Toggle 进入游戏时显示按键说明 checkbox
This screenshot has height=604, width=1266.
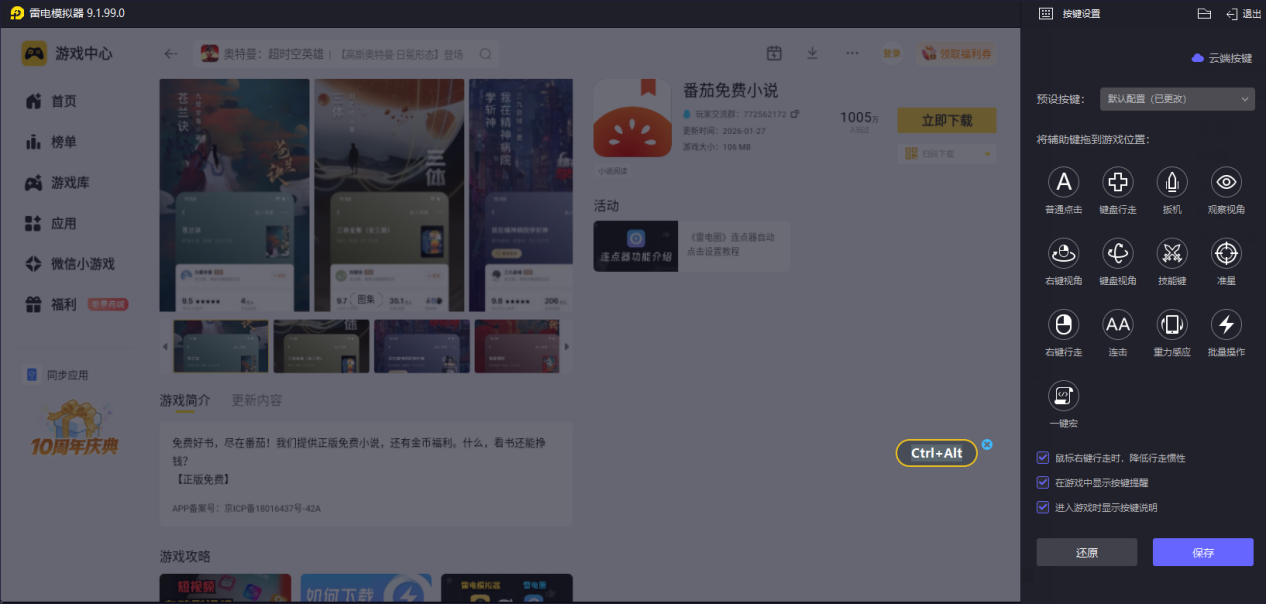1043,507
